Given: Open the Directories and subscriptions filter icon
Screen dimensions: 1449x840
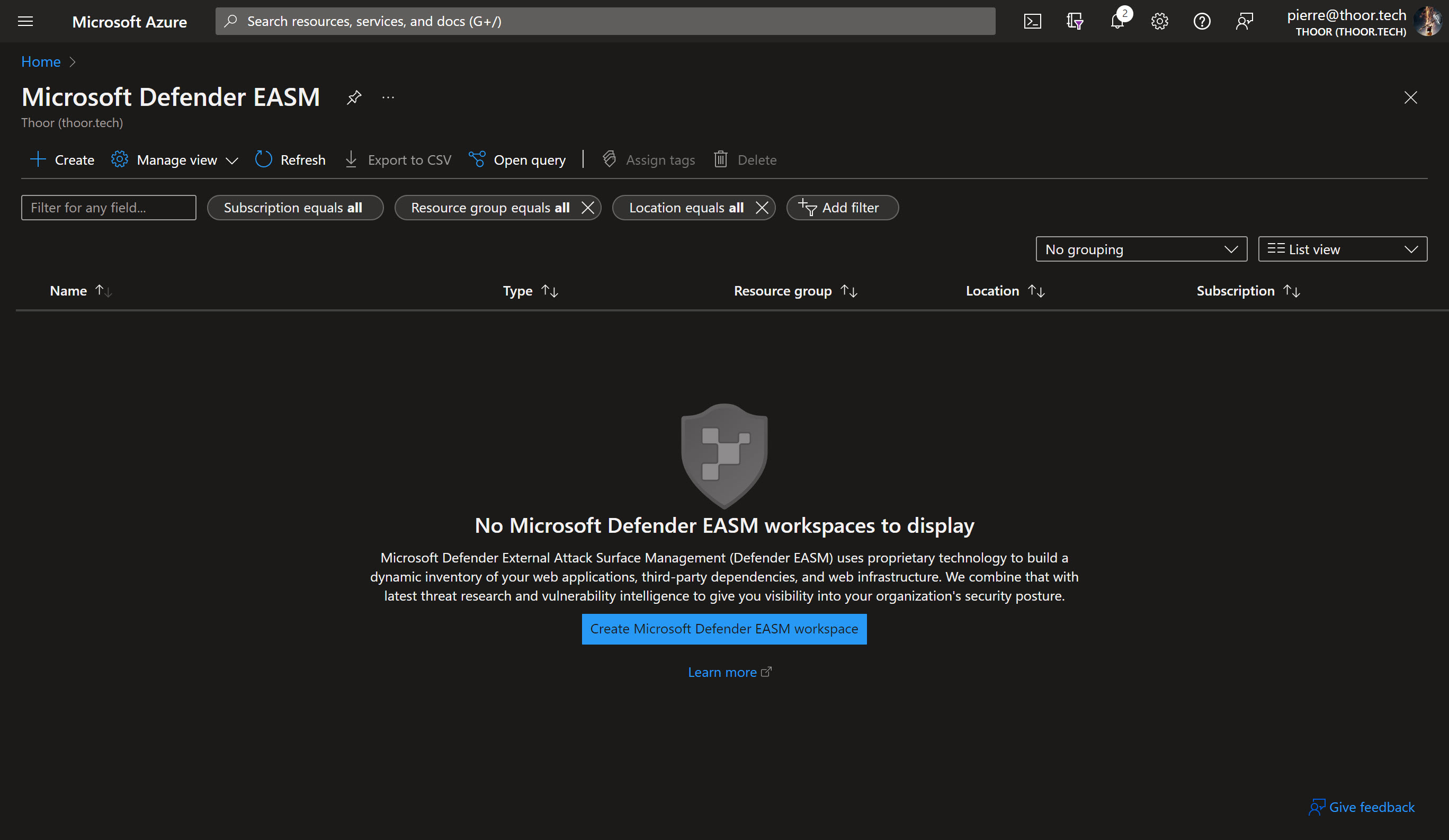Looking at the screenshot, I should coord(1075,21).
